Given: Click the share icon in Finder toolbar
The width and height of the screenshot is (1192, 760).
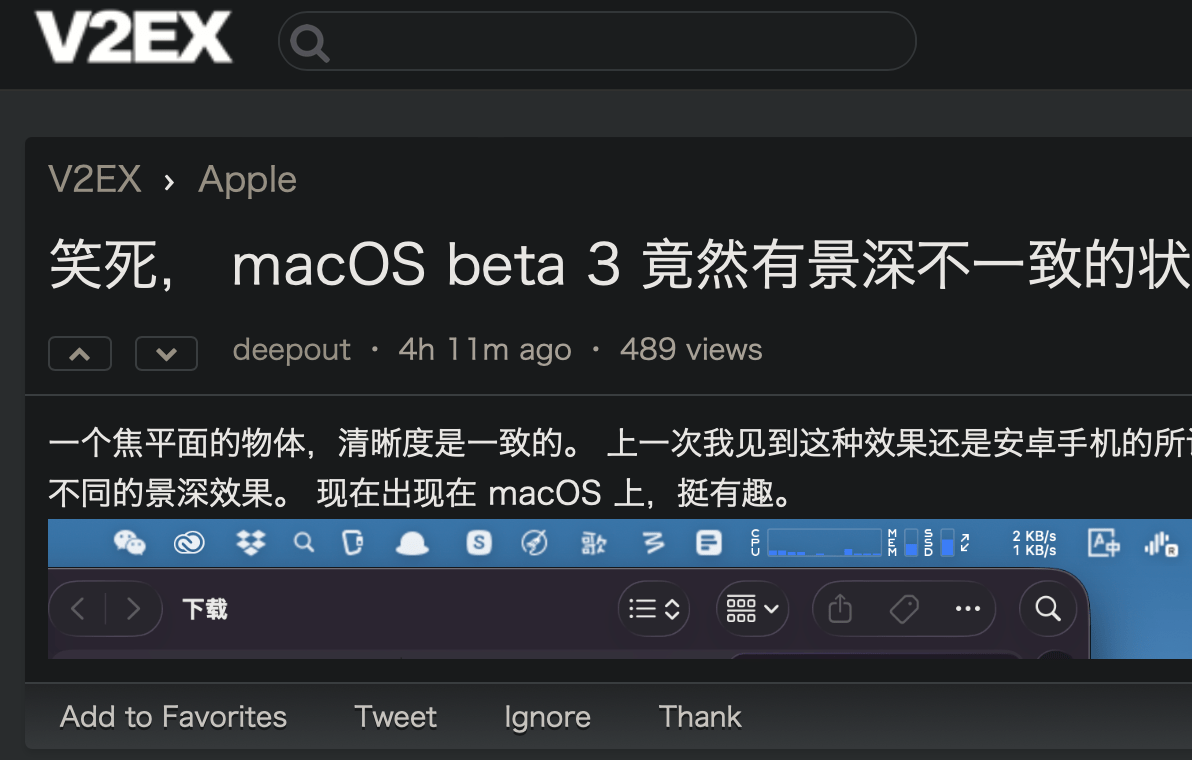Looking at the screenshot, I should point(840,609).
